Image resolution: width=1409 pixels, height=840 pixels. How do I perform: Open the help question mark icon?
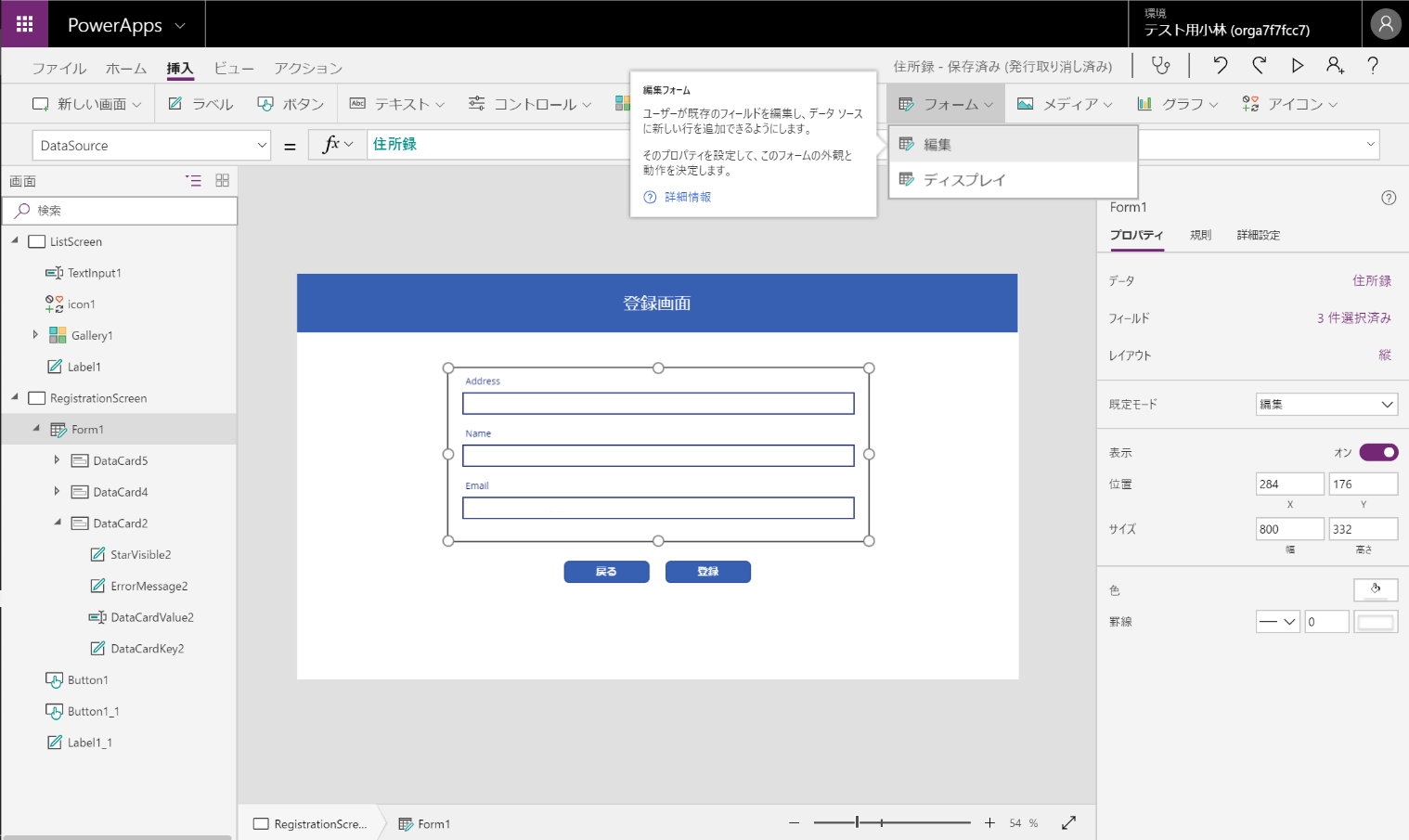click(x=1372, y=65)
